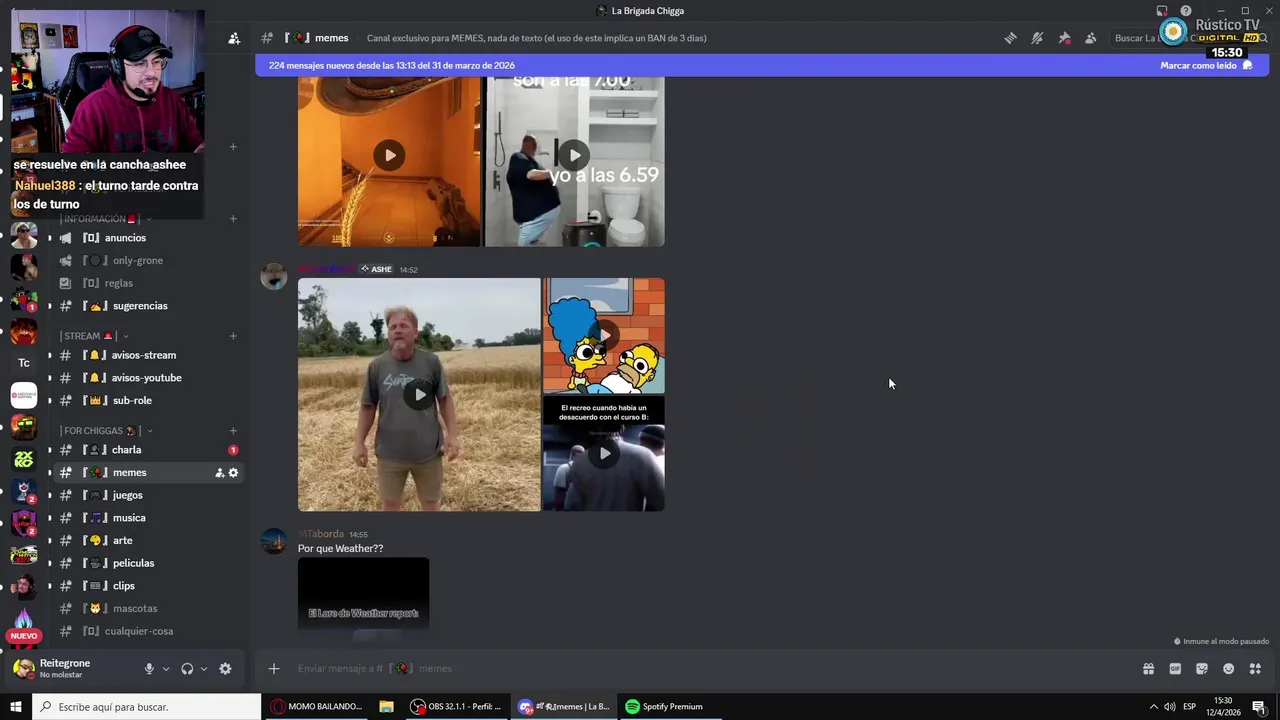Collapse the INFORMACIÓN category
1280x720 pixels.
coord(106,219)
